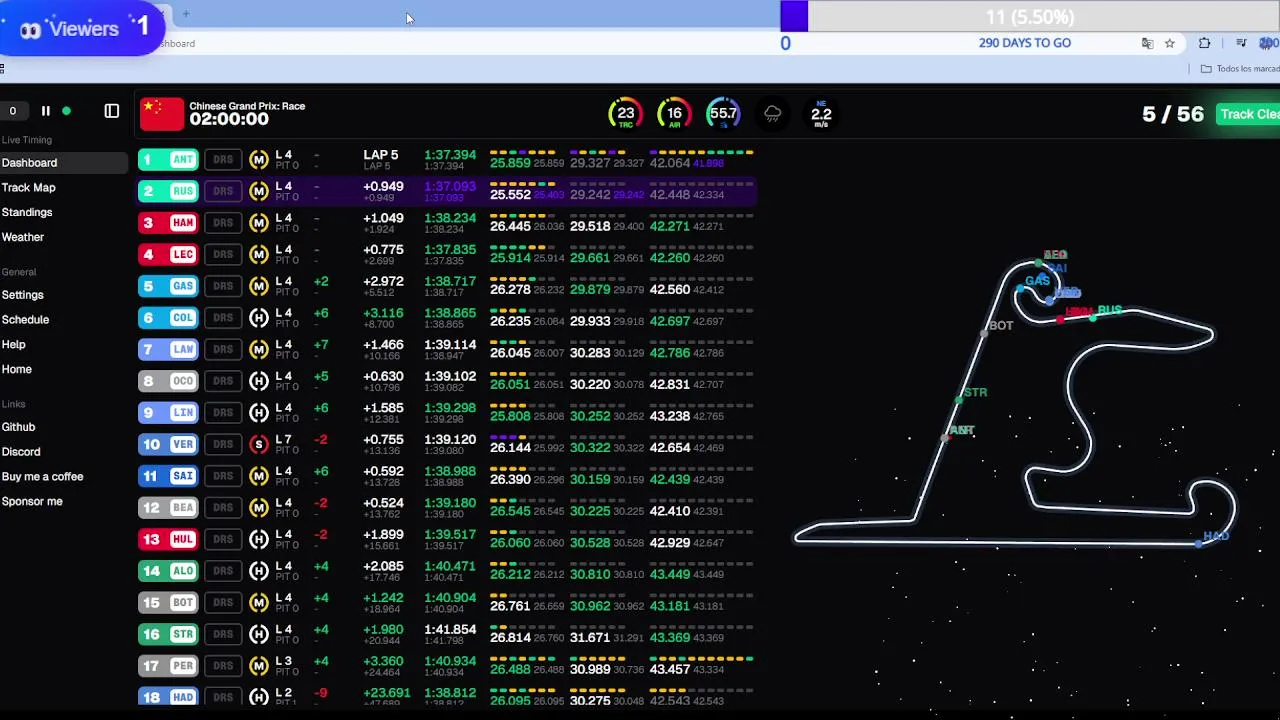This screenshot has width=1280, height=720.
Task: Select driver BEA position badge
Action: point(168,508)
